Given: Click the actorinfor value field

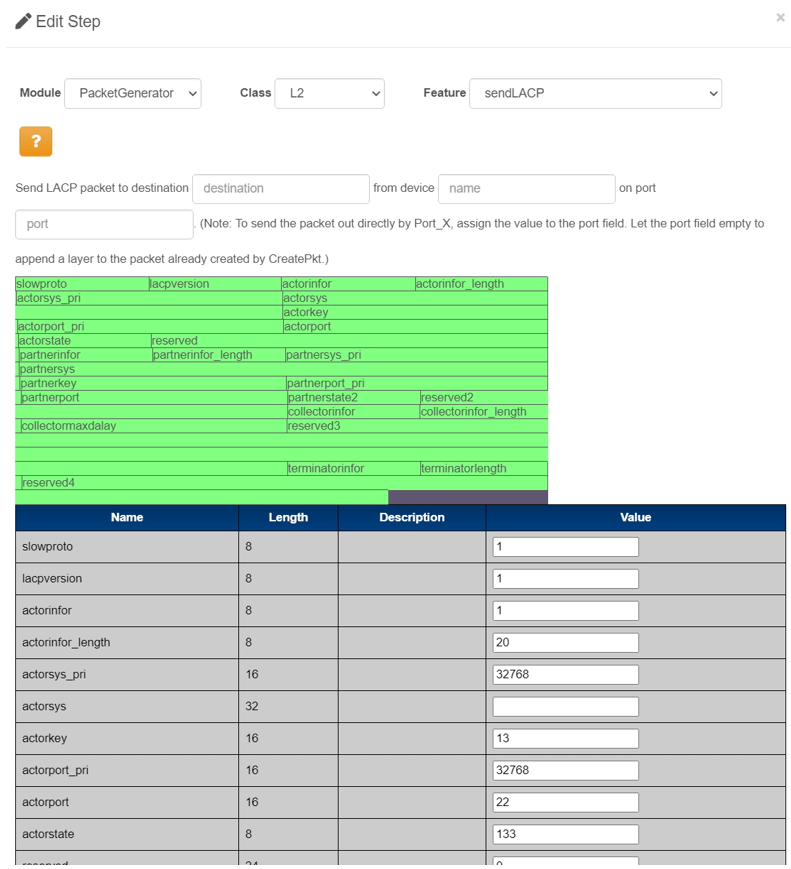Looking at the screenshot, I should tap(565, 610).
